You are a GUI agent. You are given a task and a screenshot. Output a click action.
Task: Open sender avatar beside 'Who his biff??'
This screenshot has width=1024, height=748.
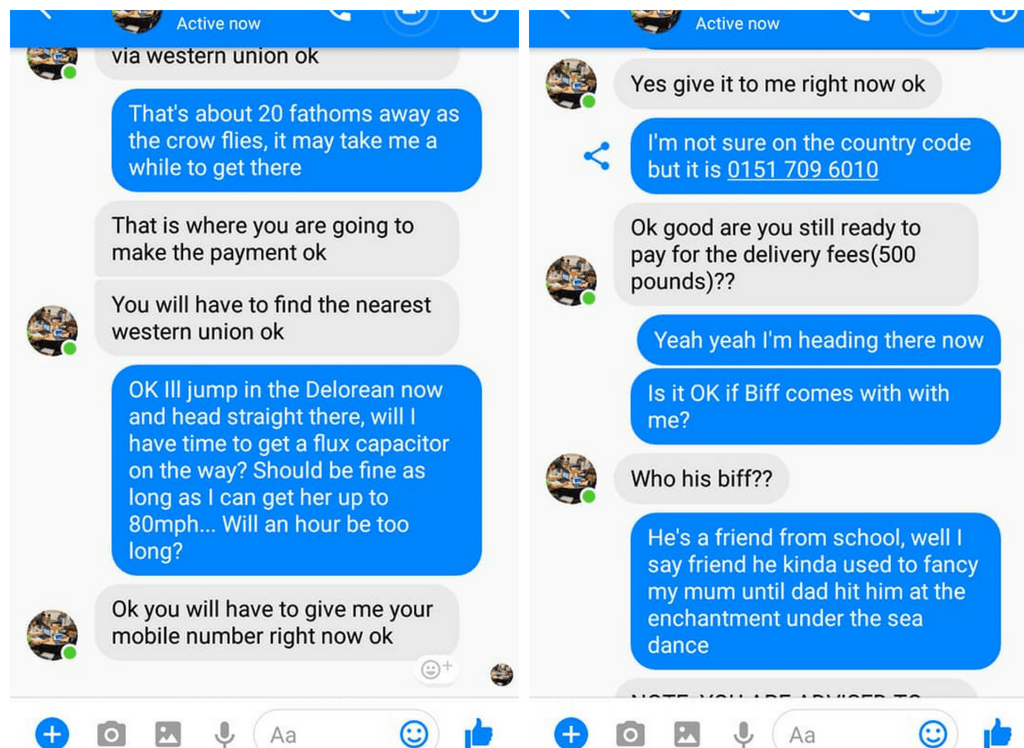point(571,478)
